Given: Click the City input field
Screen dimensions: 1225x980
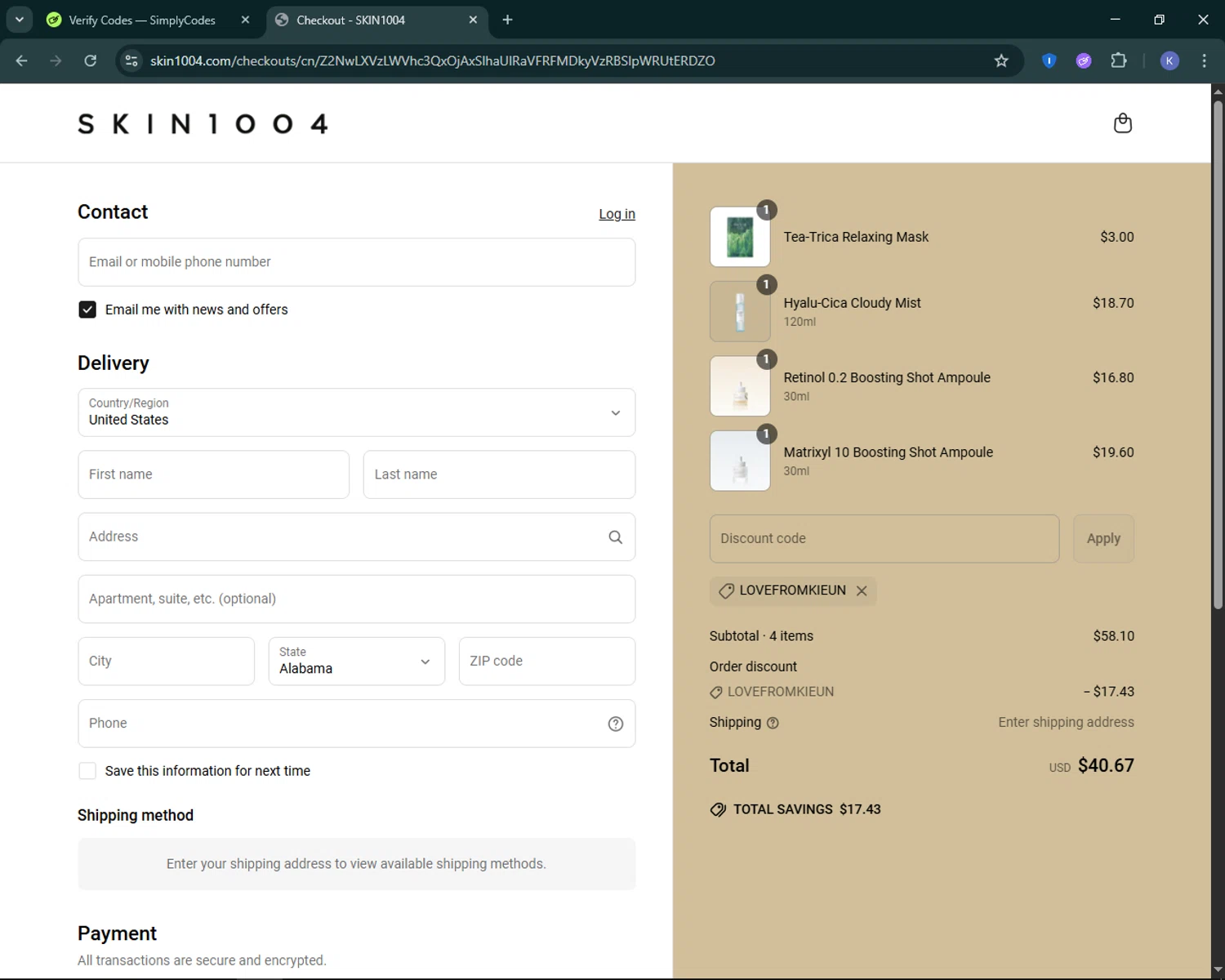Looking at the screenshot, I should 167,661.
